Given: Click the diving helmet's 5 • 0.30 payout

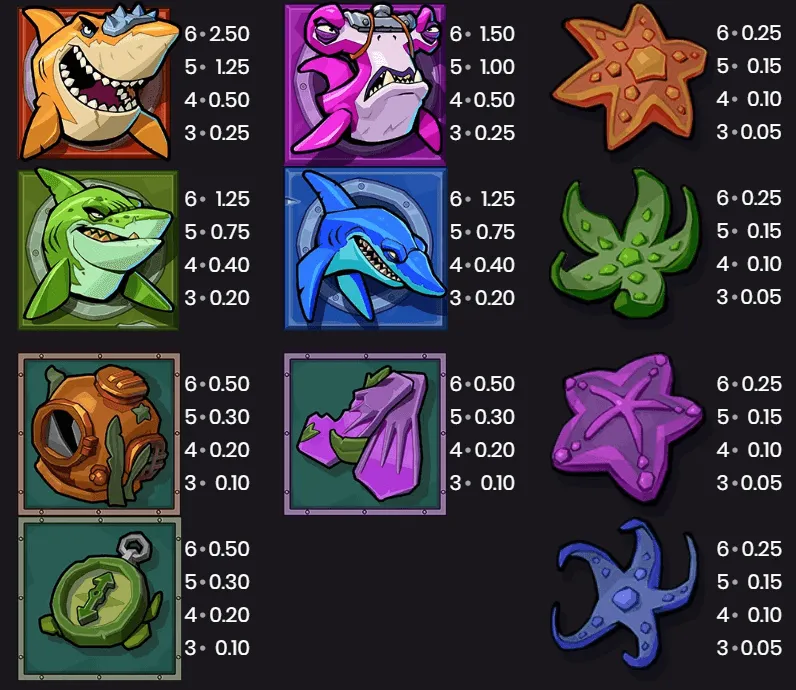Looking at the screenshot, I should pos(217,417).
